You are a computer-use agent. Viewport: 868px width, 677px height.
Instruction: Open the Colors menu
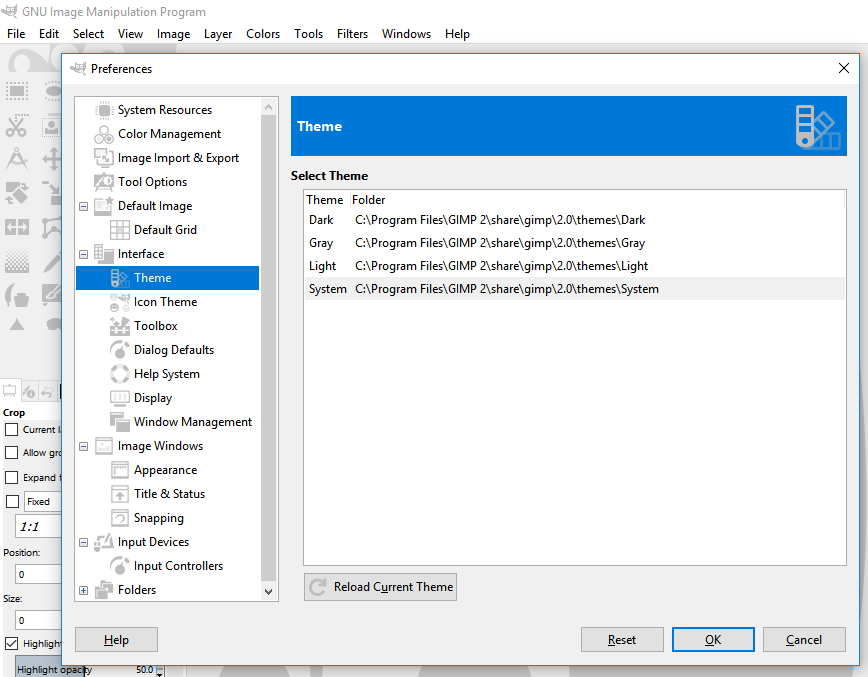(x=263, y=34)
